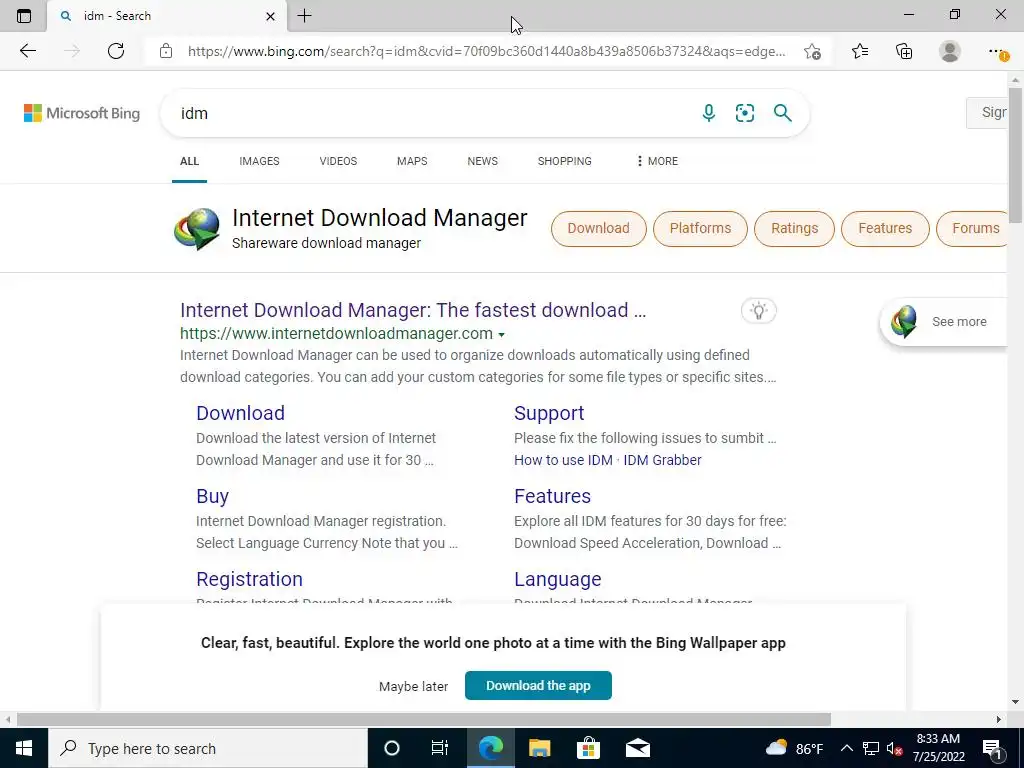The width and height of the screenshot is (1024, 768).
Task: Go back to the previous page
Action: [x=27, y=51]
